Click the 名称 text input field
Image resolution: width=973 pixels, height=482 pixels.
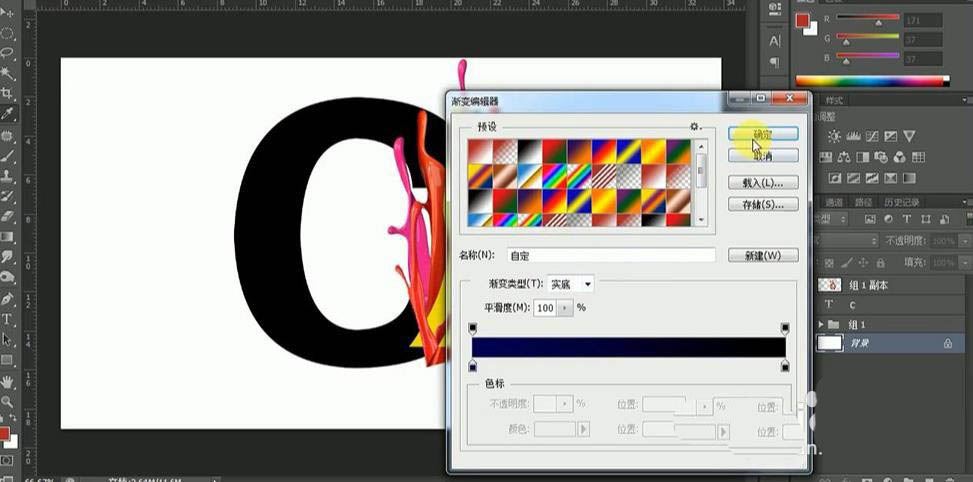coord(610,255)
